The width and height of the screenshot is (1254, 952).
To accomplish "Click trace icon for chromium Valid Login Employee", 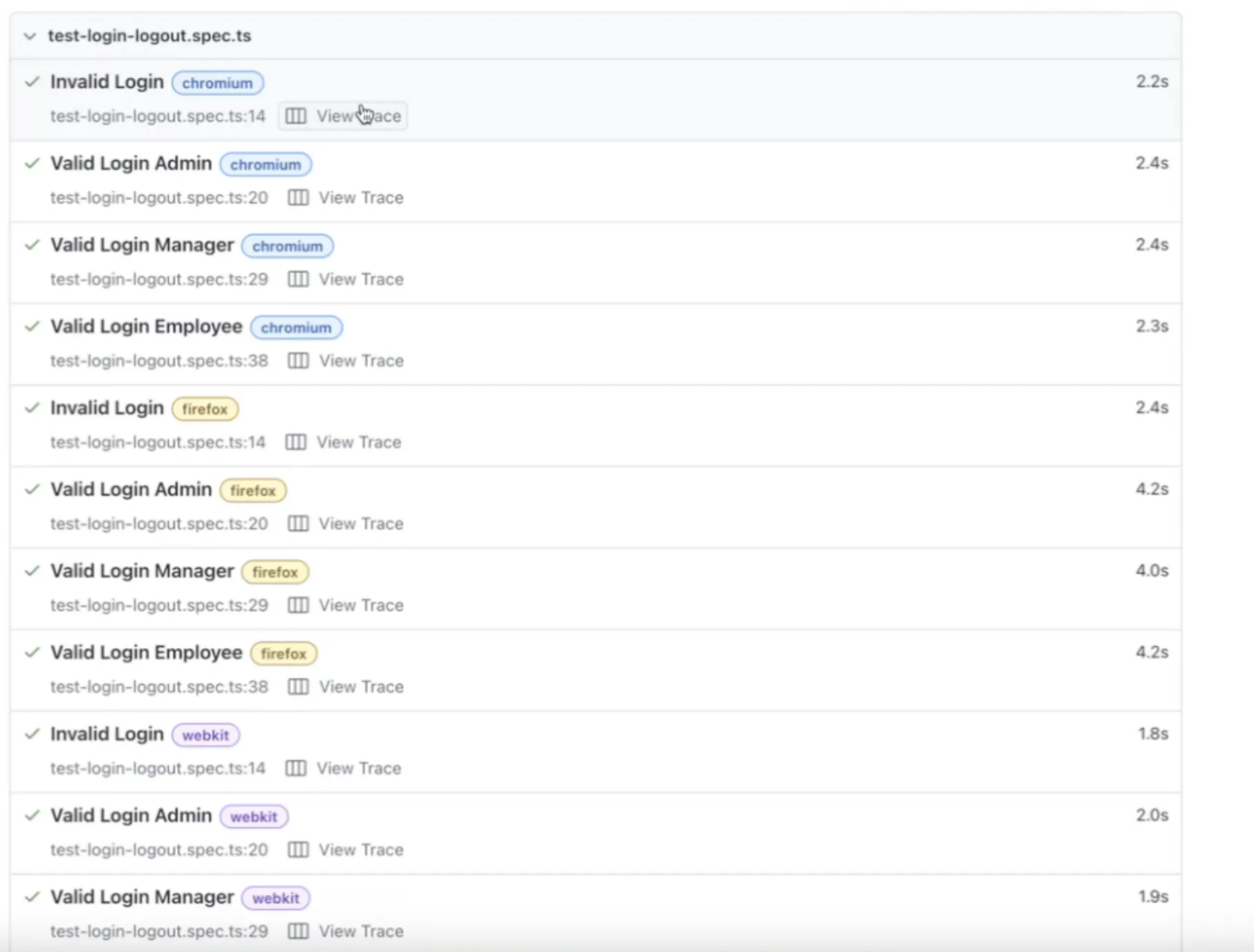I will 298,361.
